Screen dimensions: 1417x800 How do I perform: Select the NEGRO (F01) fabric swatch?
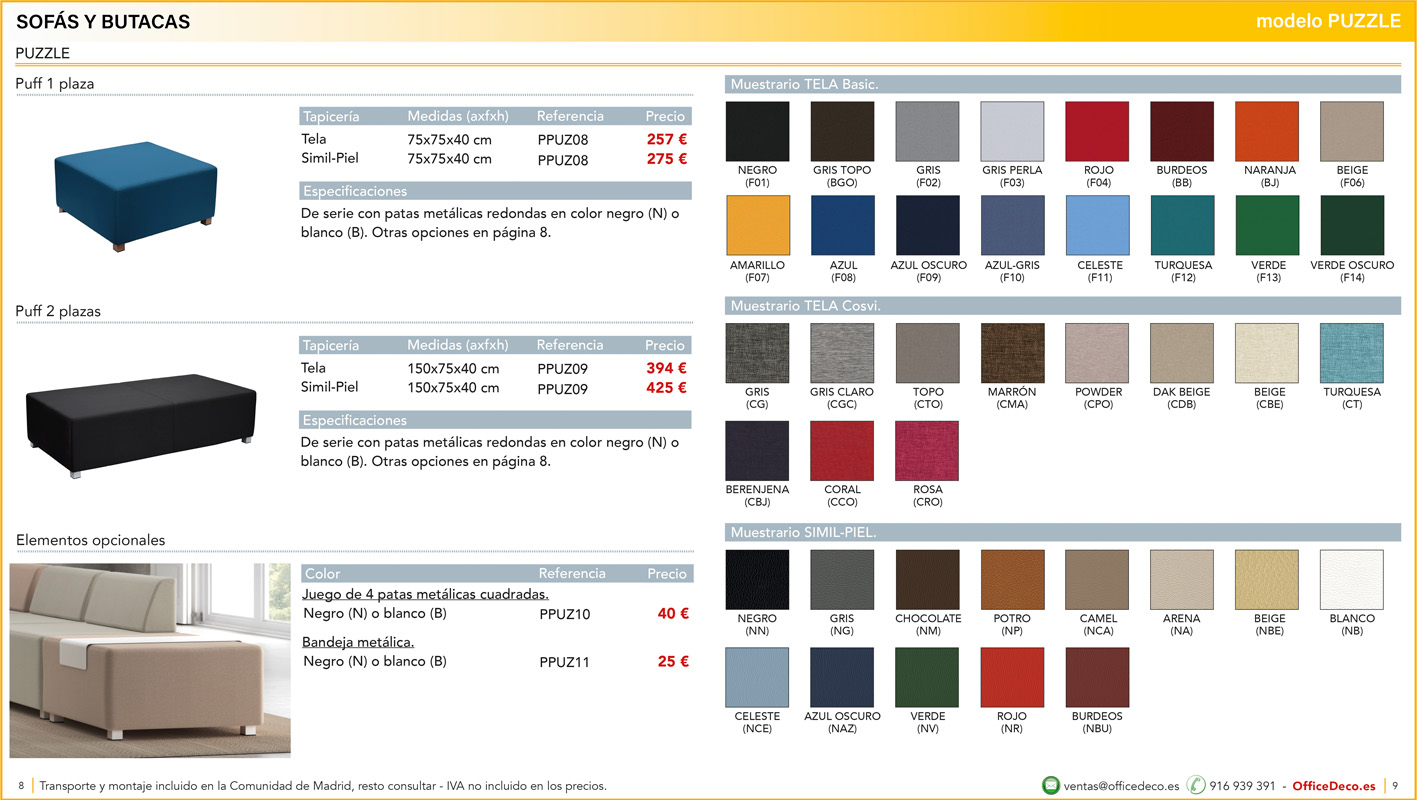757,131
